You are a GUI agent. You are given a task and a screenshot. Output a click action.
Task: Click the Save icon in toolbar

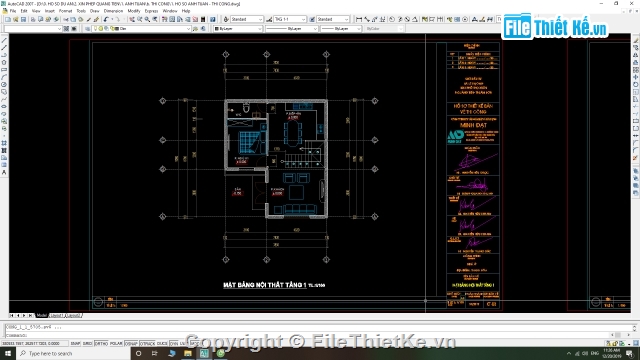coord(23,19)
